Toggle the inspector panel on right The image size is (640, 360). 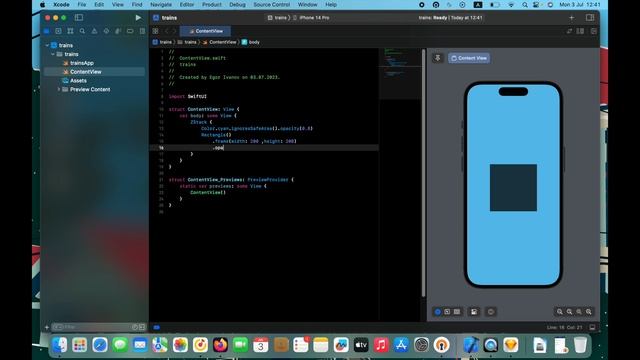coord(590,18)
